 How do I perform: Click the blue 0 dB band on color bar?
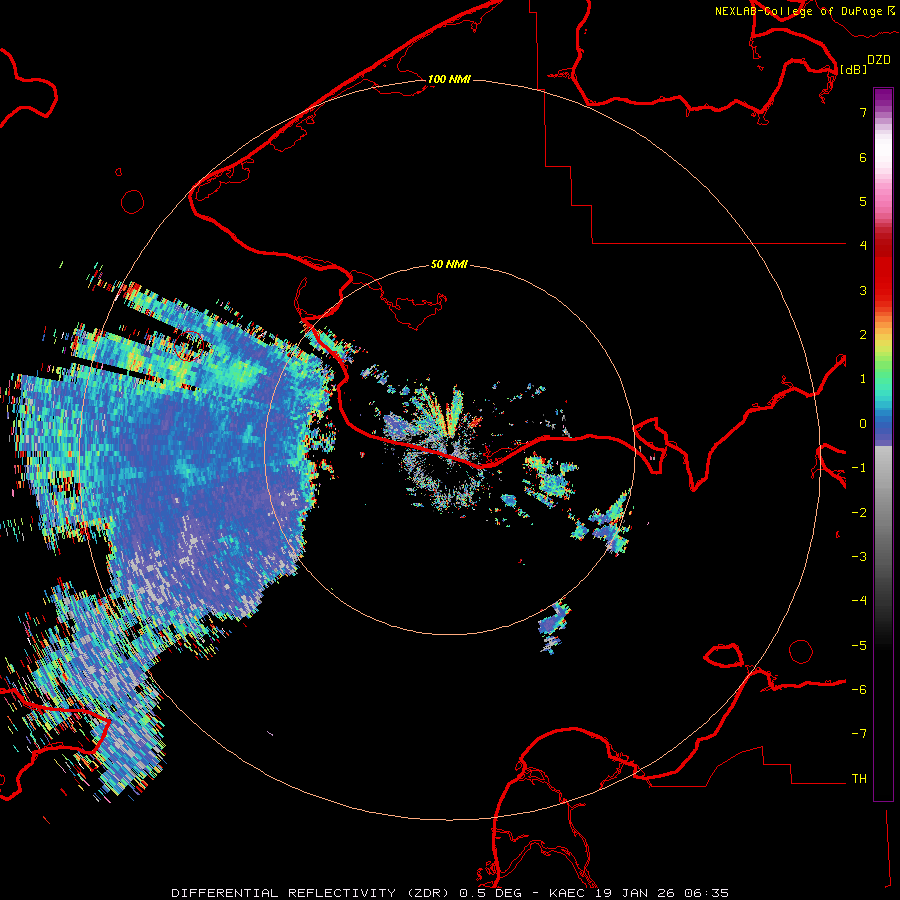point(883,425)
